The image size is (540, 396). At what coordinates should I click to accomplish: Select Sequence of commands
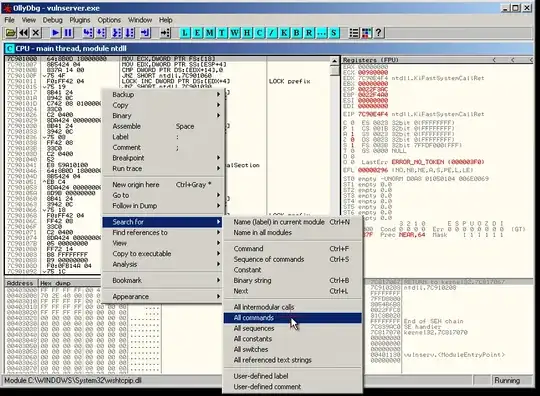point(292,259)
